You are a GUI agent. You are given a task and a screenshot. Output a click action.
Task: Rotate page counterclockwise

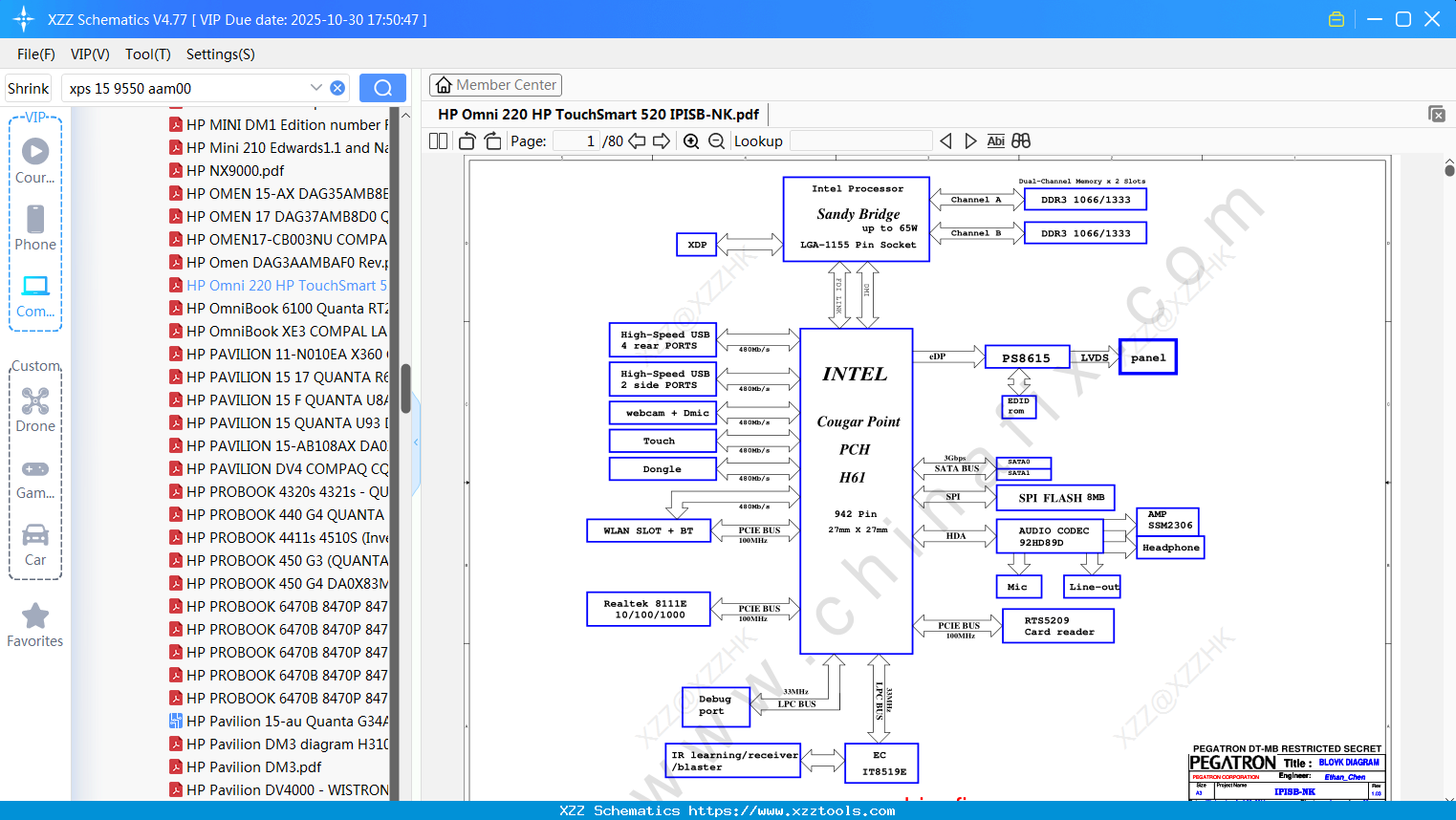coord(467,141)
